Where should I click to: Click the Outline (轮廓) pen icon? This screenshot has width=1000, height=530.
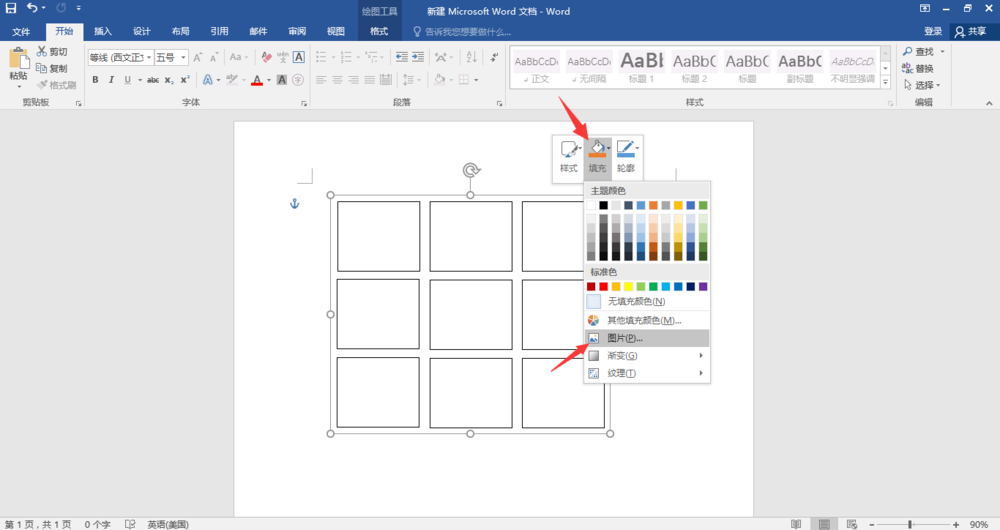point(625,150)
